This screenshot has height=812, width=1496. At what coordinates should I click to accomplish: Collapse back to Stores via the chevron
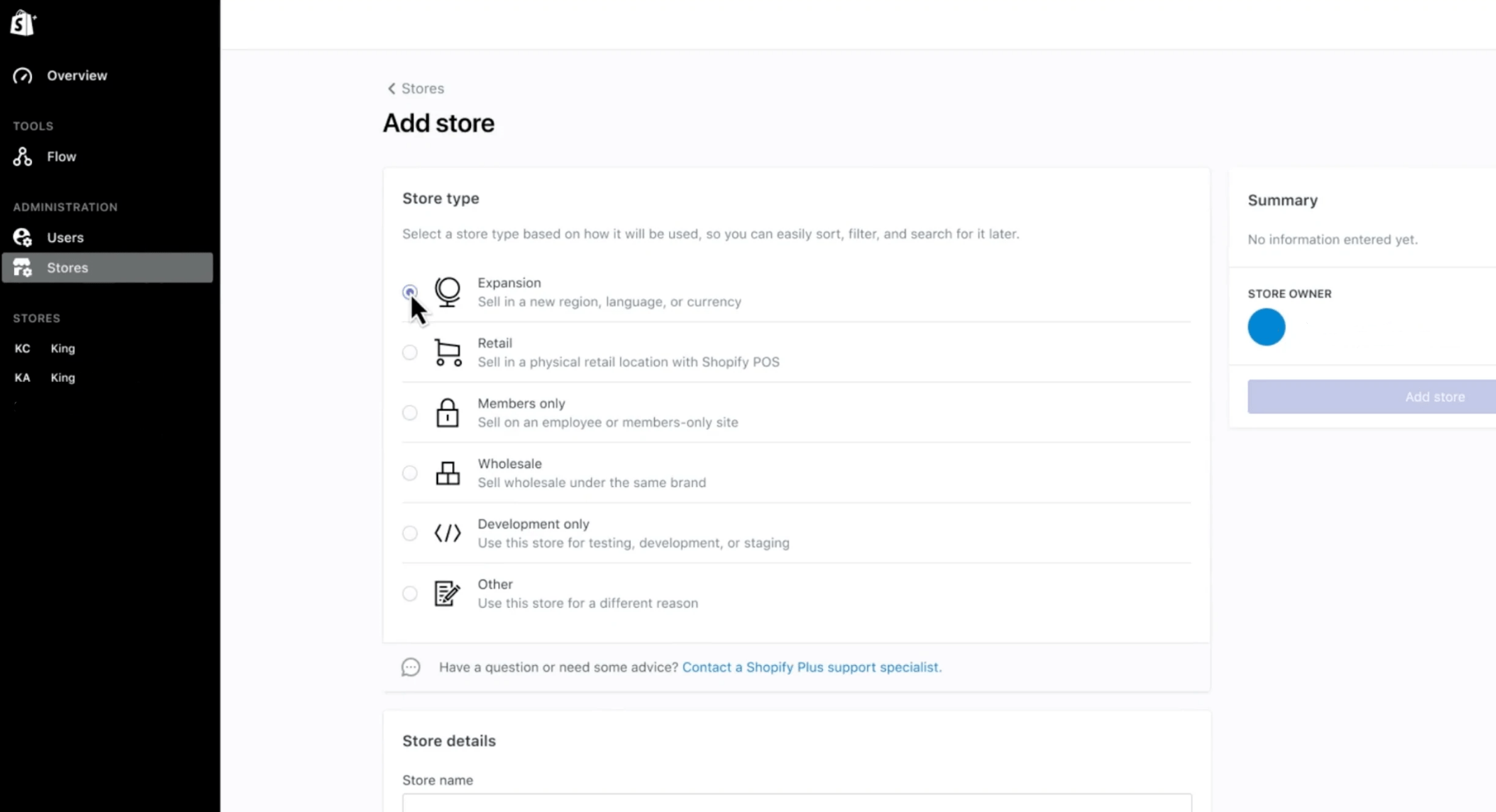(392, 88)
